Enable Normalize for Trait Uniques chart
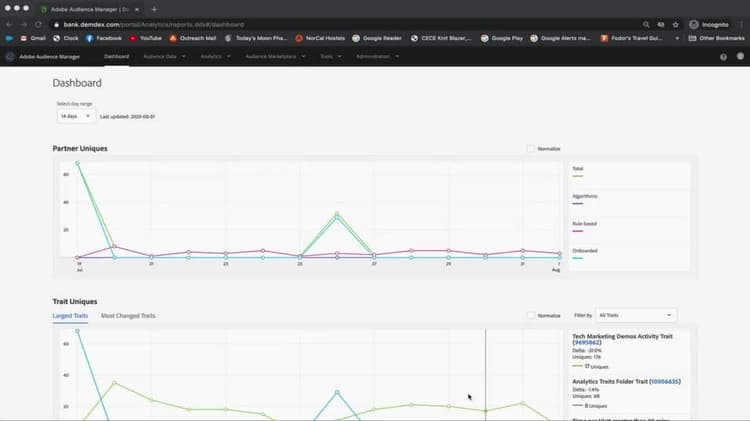 pos(530,316)
